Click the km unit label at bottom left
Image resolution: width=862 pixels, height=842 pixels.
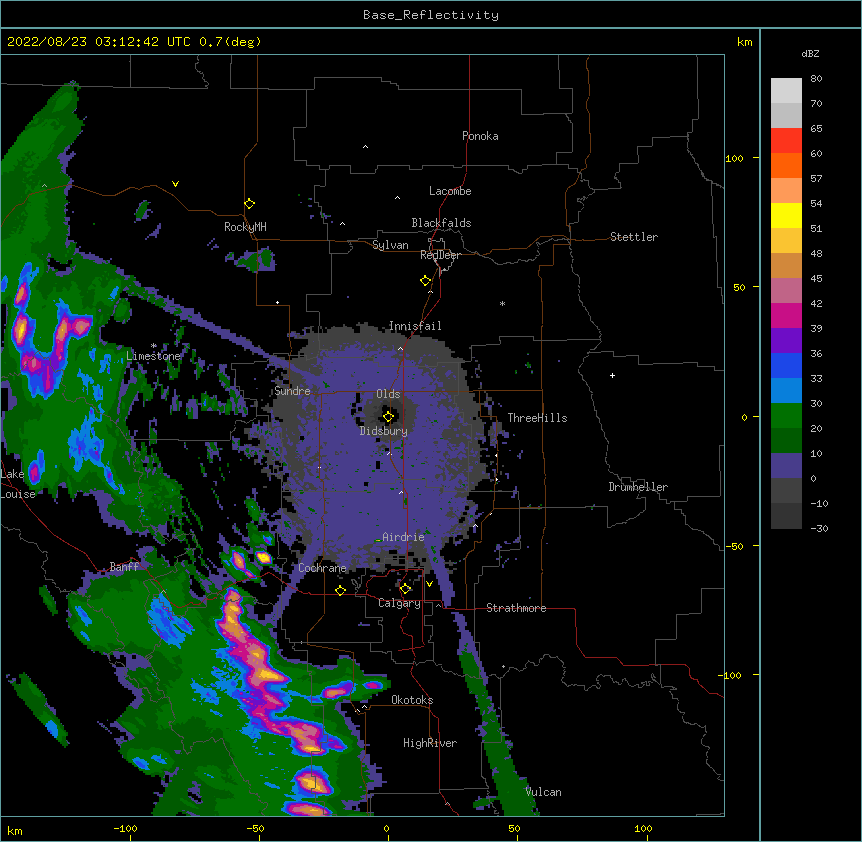(15, 830)
